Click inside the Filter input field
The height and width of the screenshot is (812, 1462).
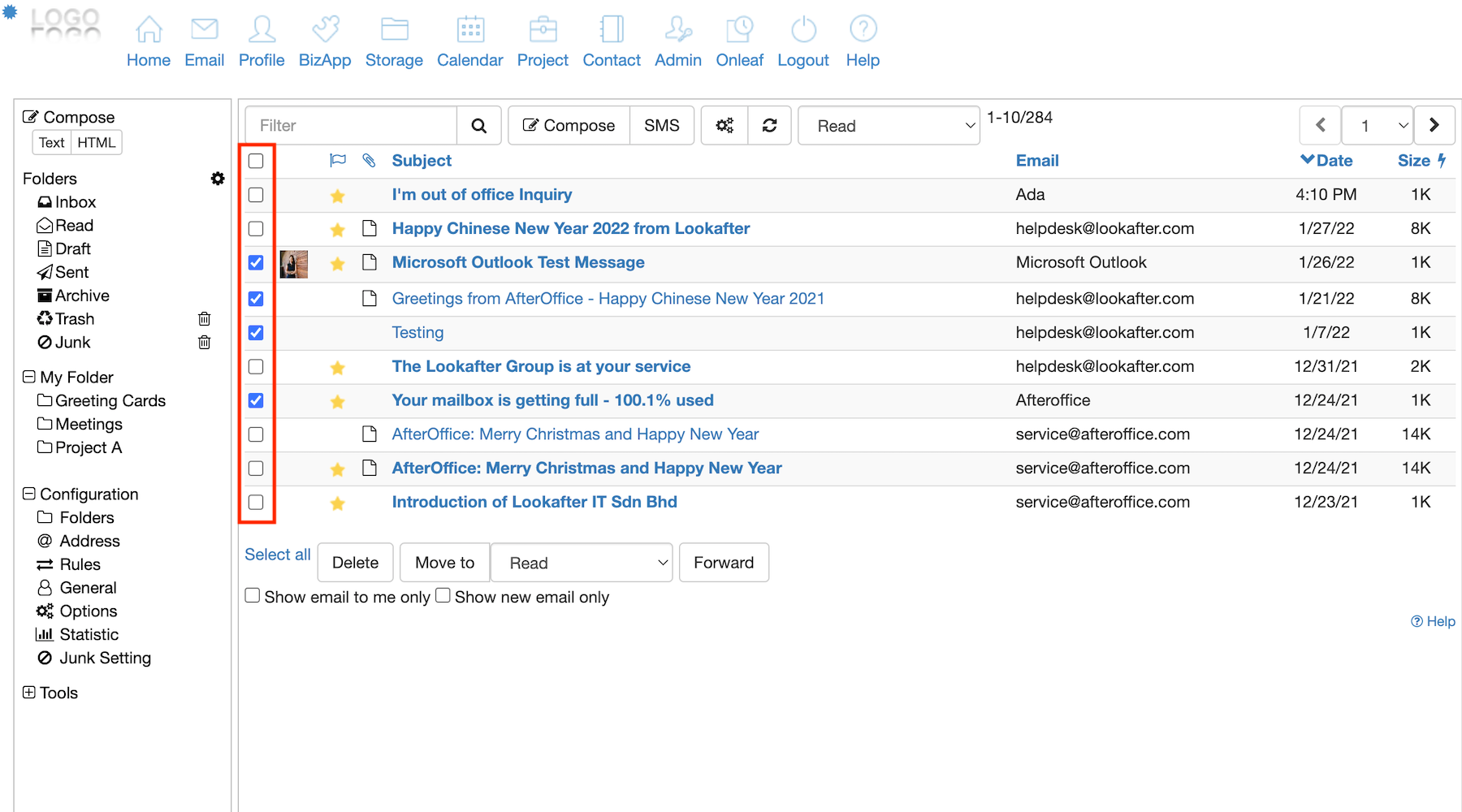pyautogui.click(x=351, y=126)
